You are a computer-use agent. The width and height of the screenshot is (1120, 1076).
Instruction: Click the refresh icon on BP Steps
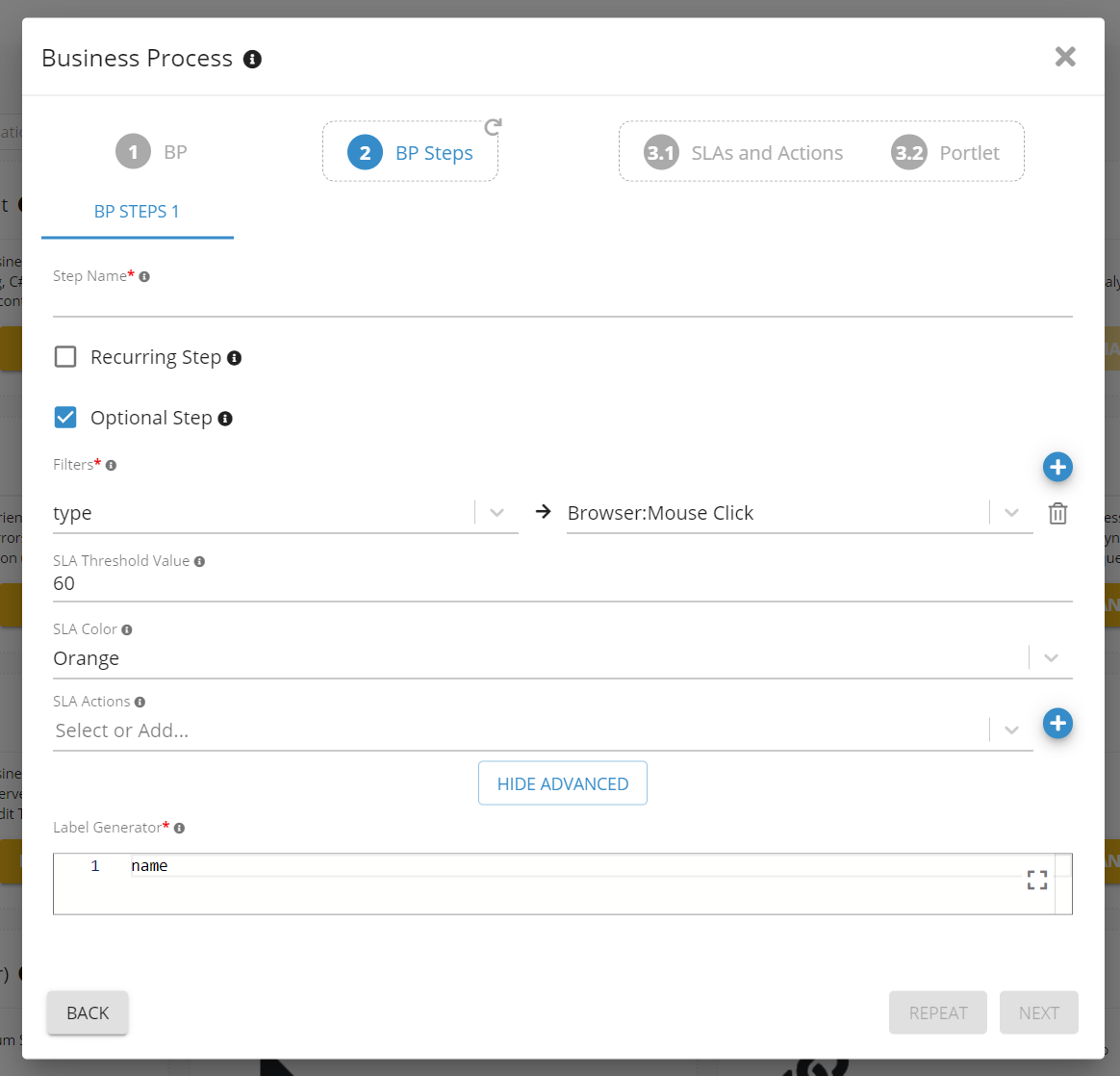coord(493,127)
